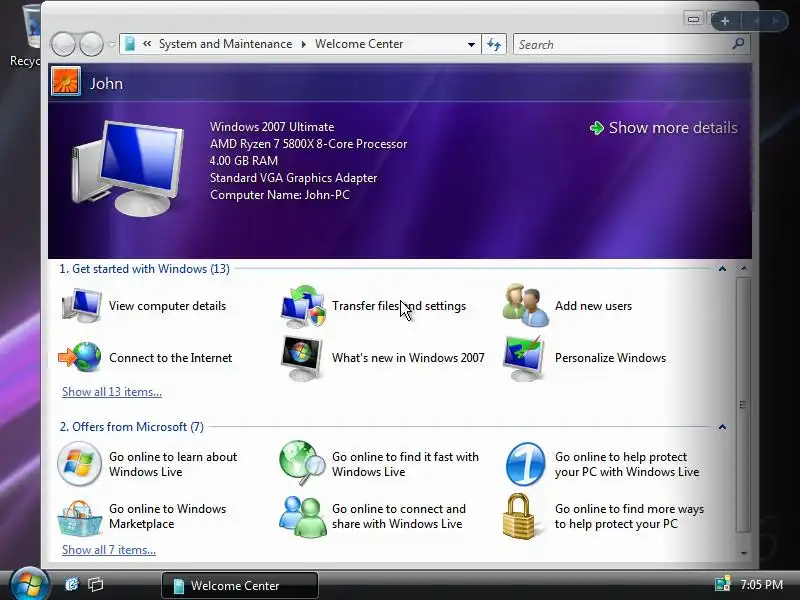Click the AMD Ryzen 7 5800X processor text
This screenshot has width=800, height=600.
pos(308,144)
